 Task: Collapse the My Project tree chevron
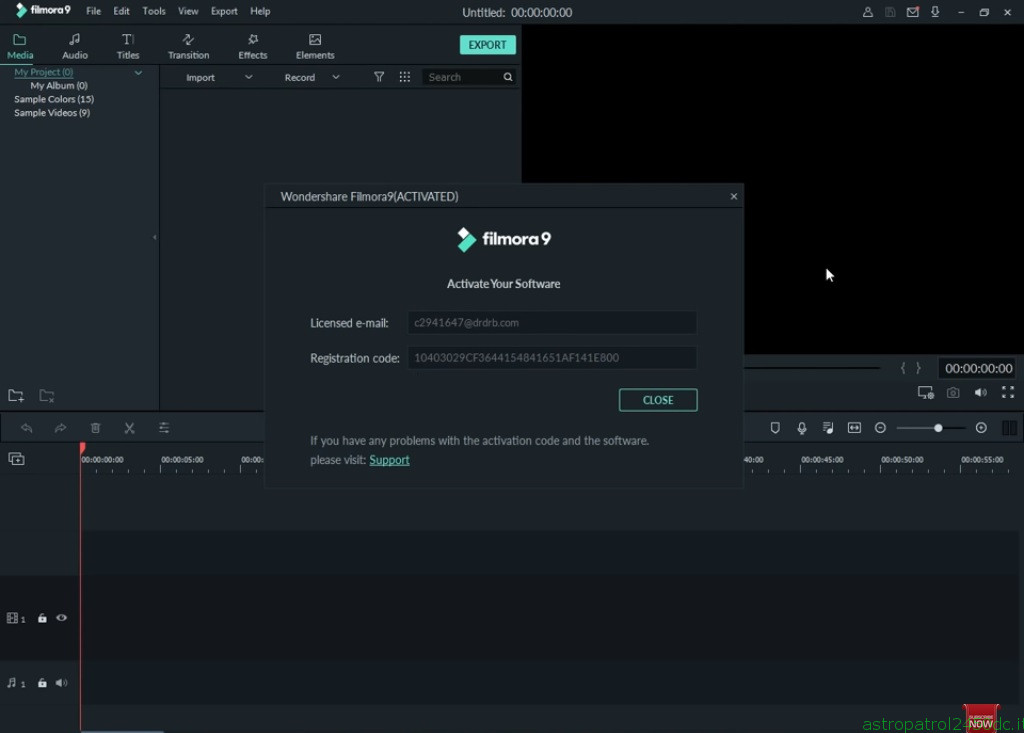[x=138, y=73]
